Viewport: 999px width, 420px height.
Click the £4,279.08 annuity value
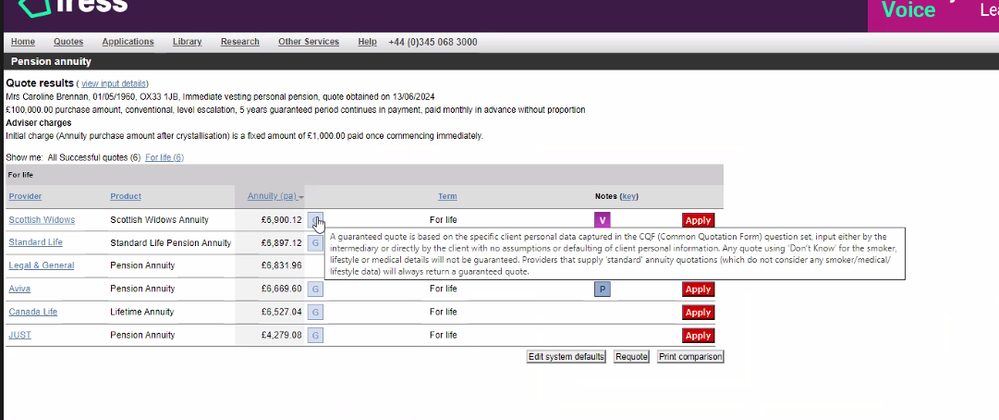coord(281,335)
